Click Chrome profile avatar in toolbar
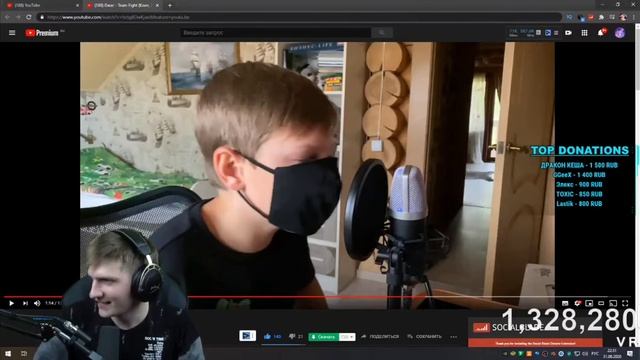 click(x=623, y=17)
